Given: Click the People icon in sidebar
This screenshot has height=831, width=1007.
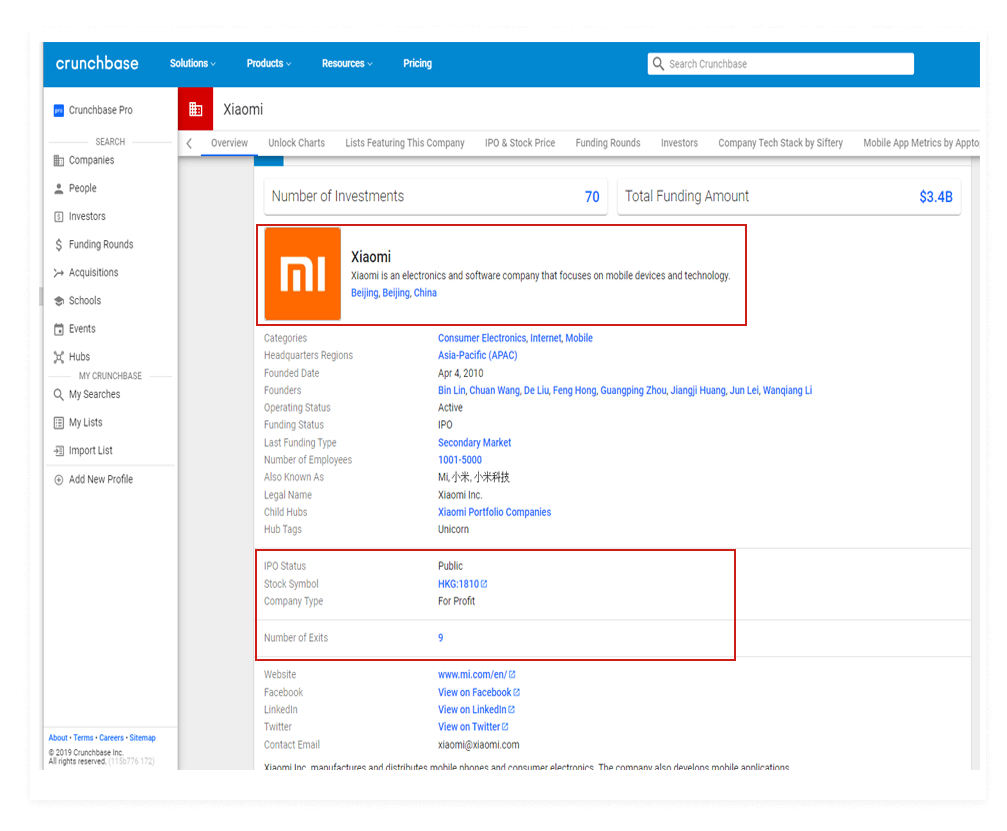Looking at the screenshot, I should point(58,188).
